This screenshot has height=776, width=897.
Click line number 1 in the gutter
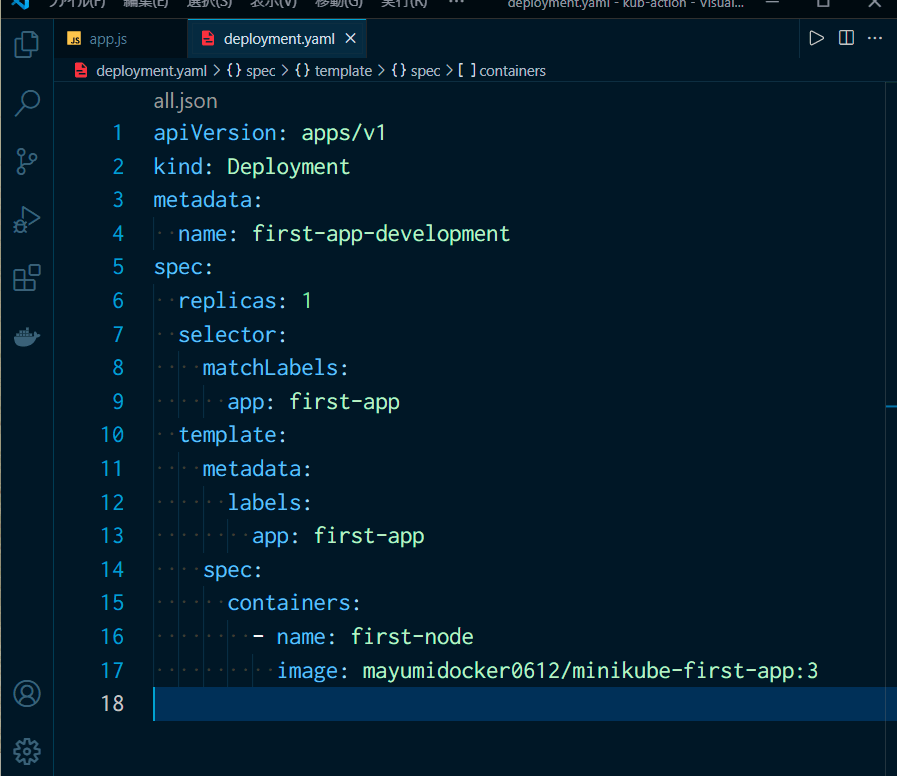tap(117, 133)
